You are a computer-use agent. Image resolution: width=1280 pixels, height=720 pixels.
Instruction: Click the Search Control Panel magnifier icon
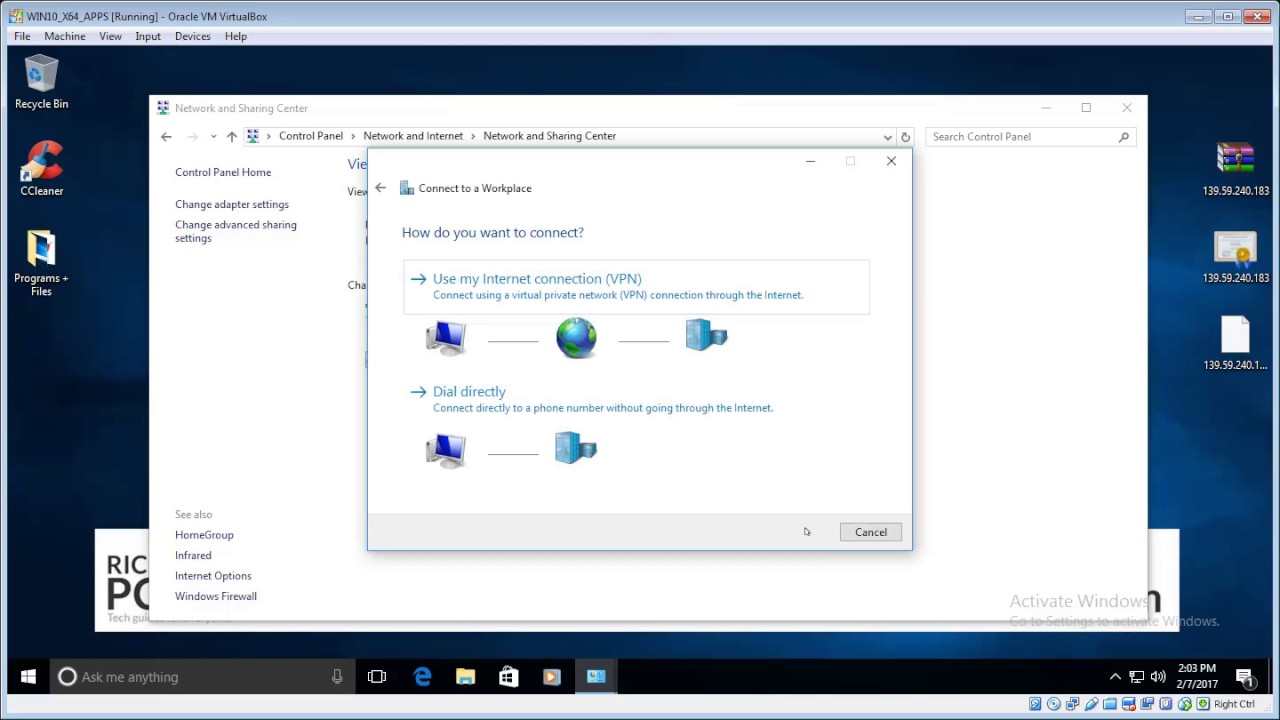click(1124, 137)
